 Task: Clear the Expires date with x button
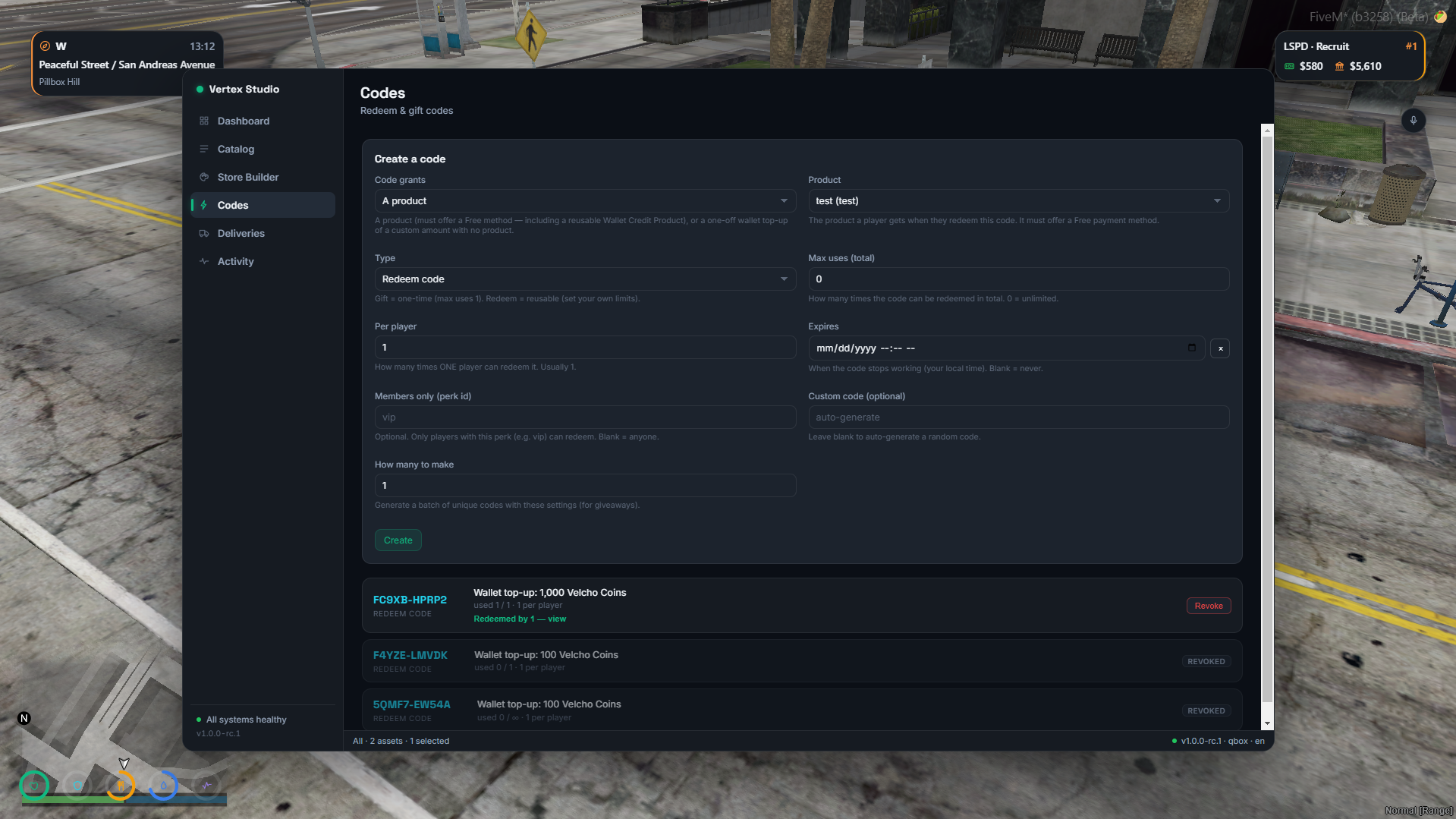(1220, 348)
